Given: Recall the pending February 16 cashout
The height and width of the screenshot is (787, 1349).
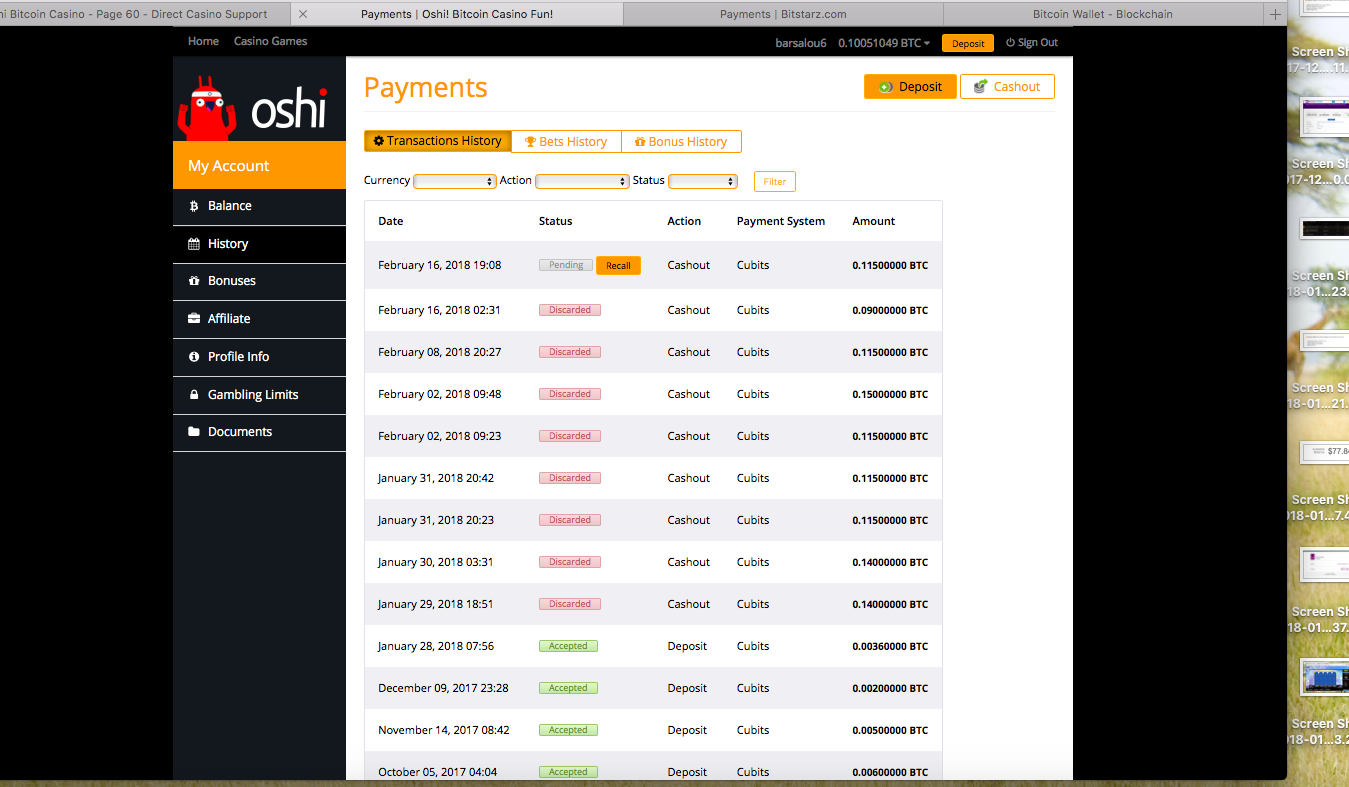Looking at the screenshot, I should 618,265.
